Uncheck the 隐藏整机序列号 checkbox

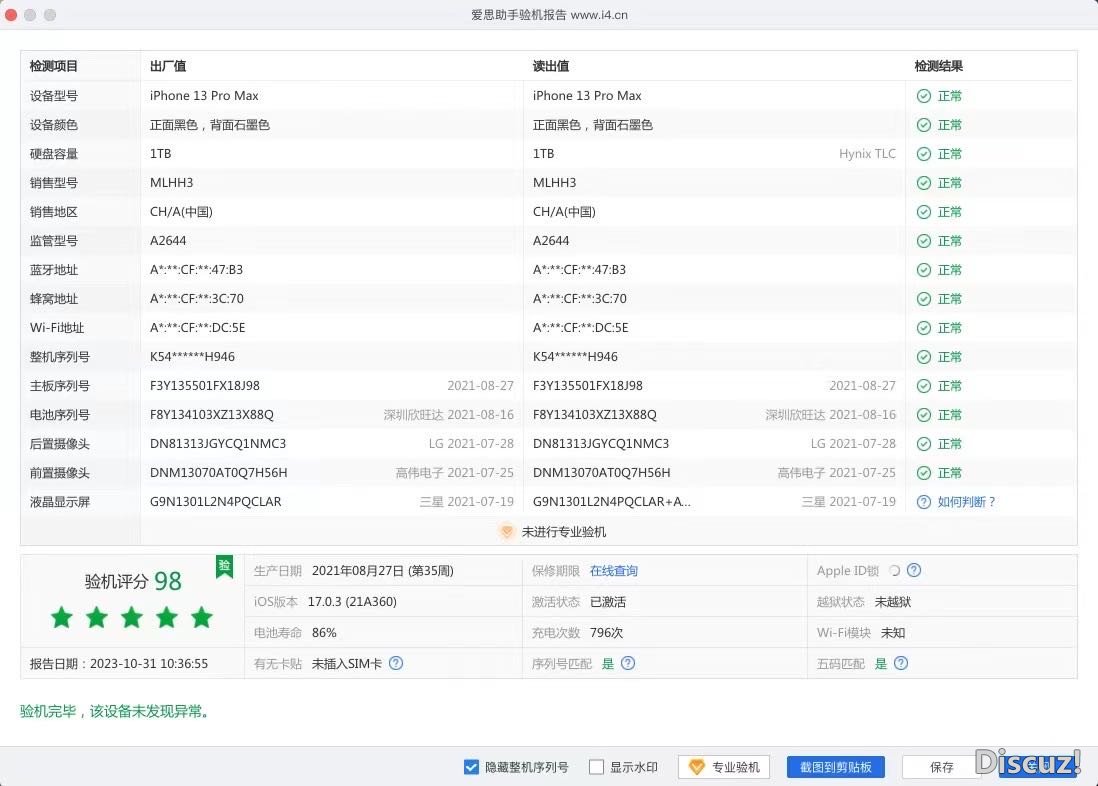(471, 767)
